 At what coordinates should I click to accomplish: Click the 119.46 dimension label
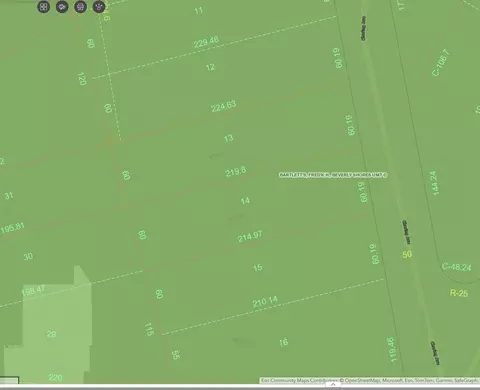click(x=391, y=350)
